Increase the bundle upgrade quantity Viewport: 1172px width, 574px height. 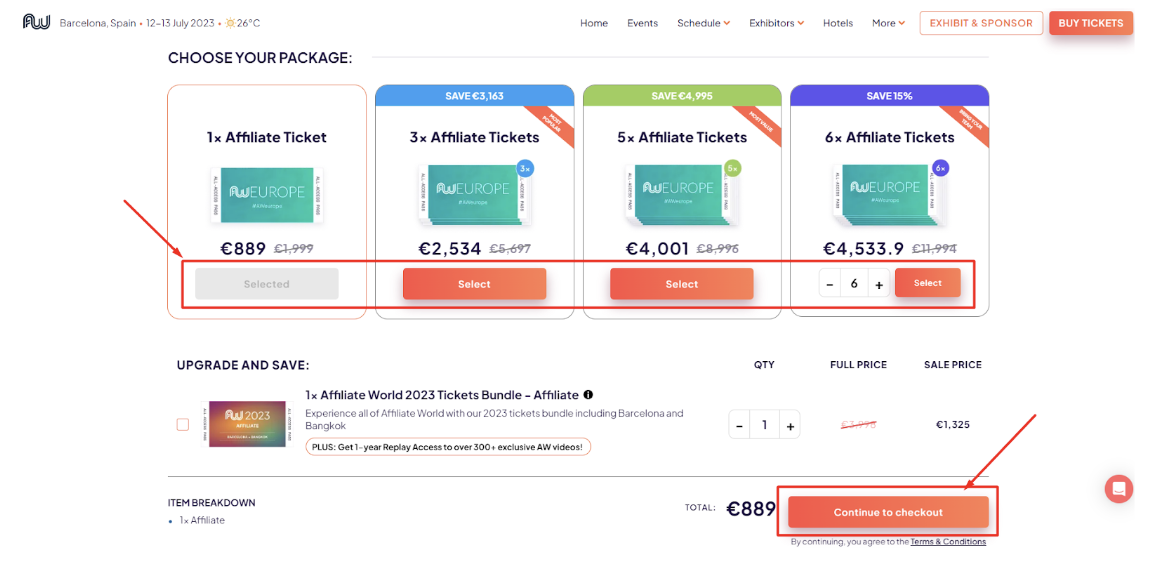790,425
